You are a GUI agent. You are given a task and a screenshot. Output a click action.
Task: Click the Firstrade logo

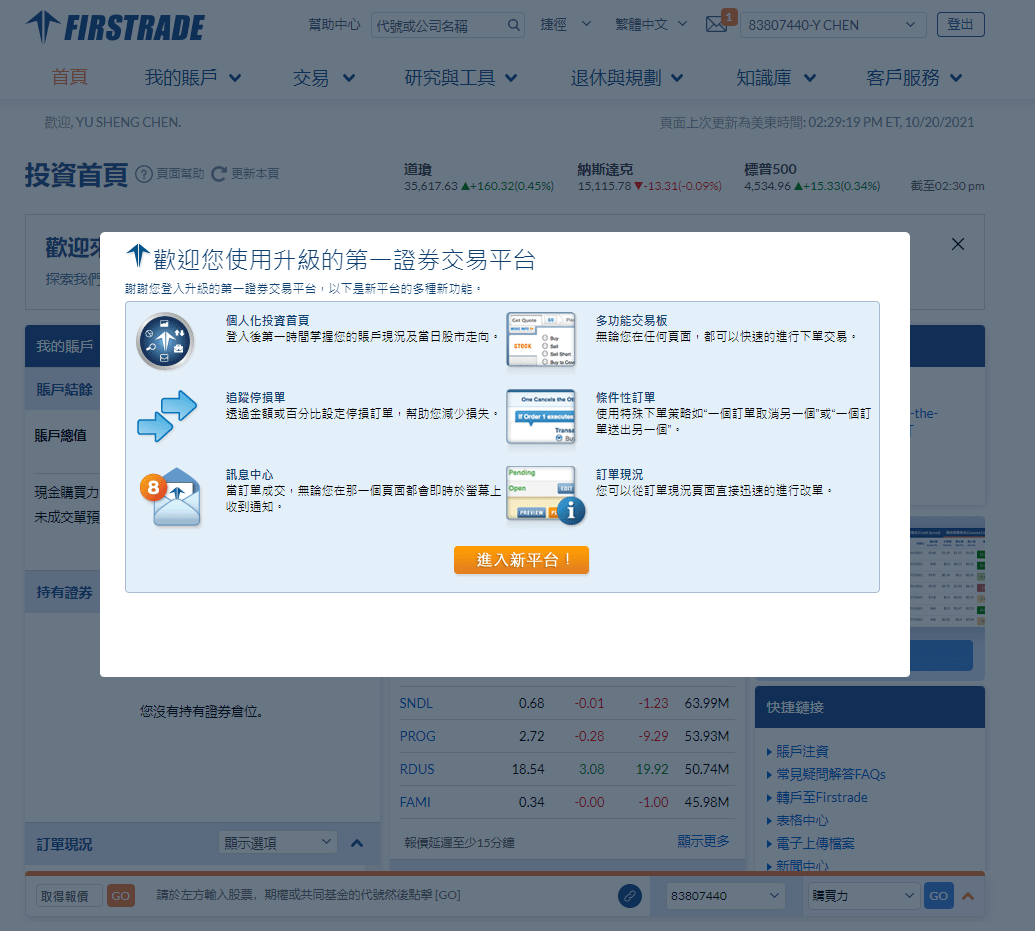click(116, 26)
